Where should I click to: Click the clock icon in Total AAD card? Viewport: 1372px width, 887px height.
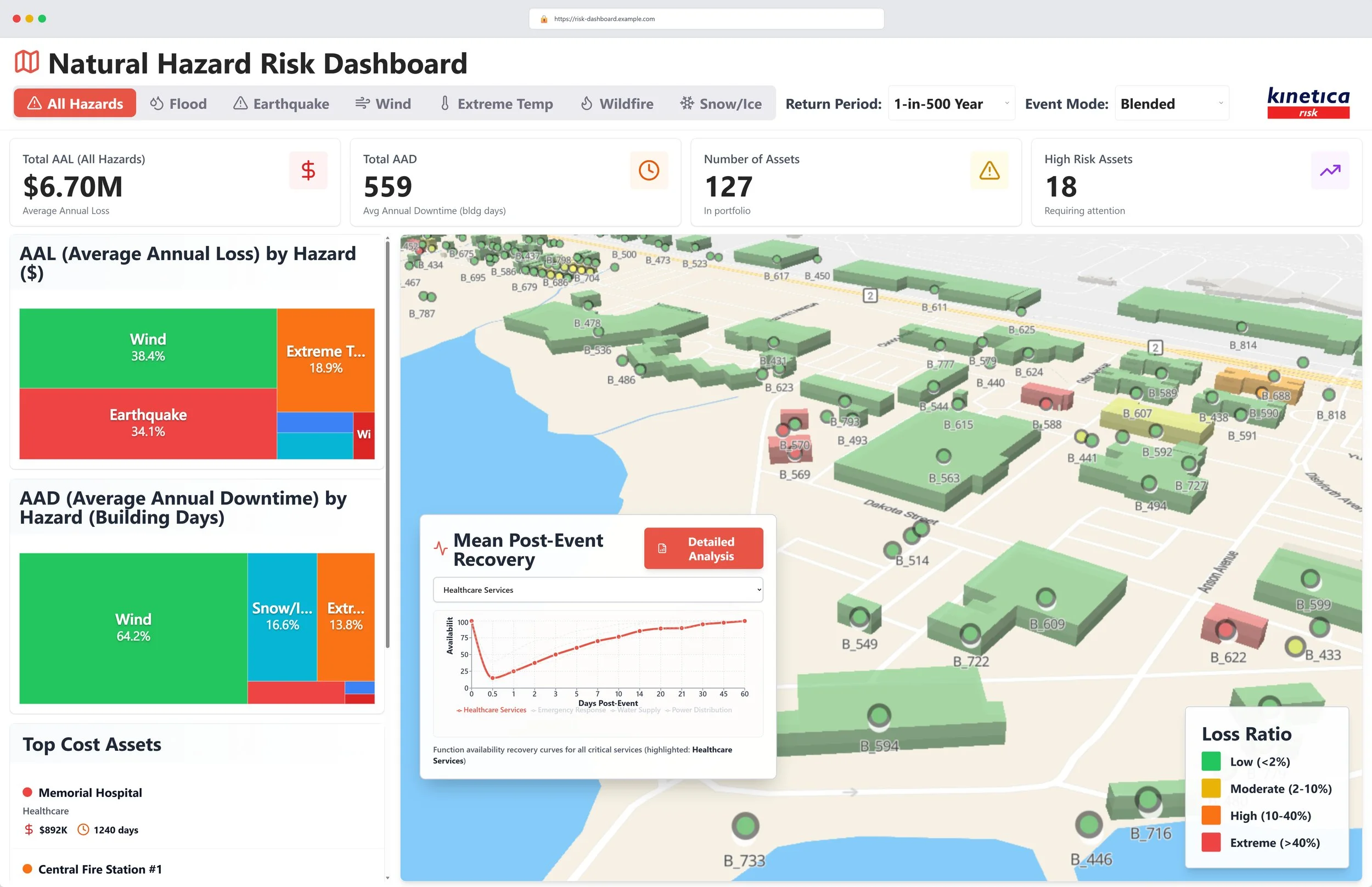coord(648,171)
